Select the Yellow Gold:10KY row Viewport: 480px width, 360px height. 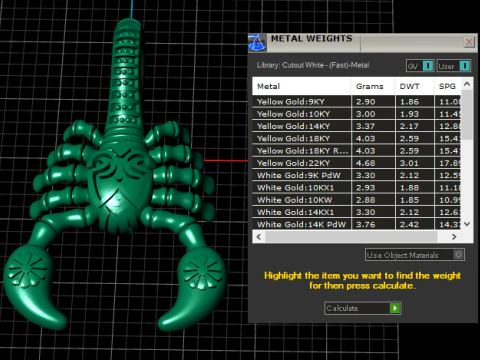(357, 114)
